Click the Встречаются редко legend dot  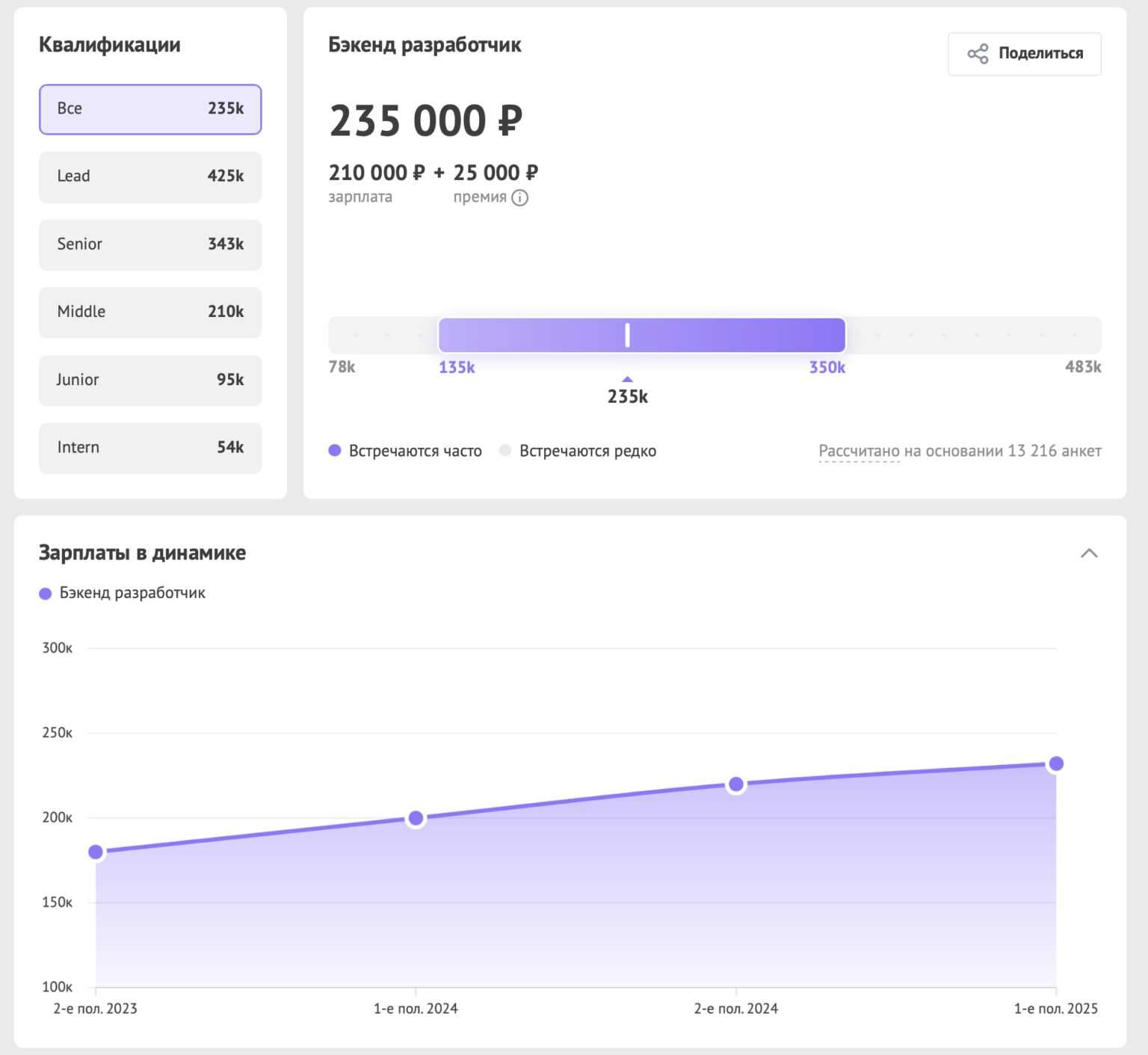pos(505,450)
